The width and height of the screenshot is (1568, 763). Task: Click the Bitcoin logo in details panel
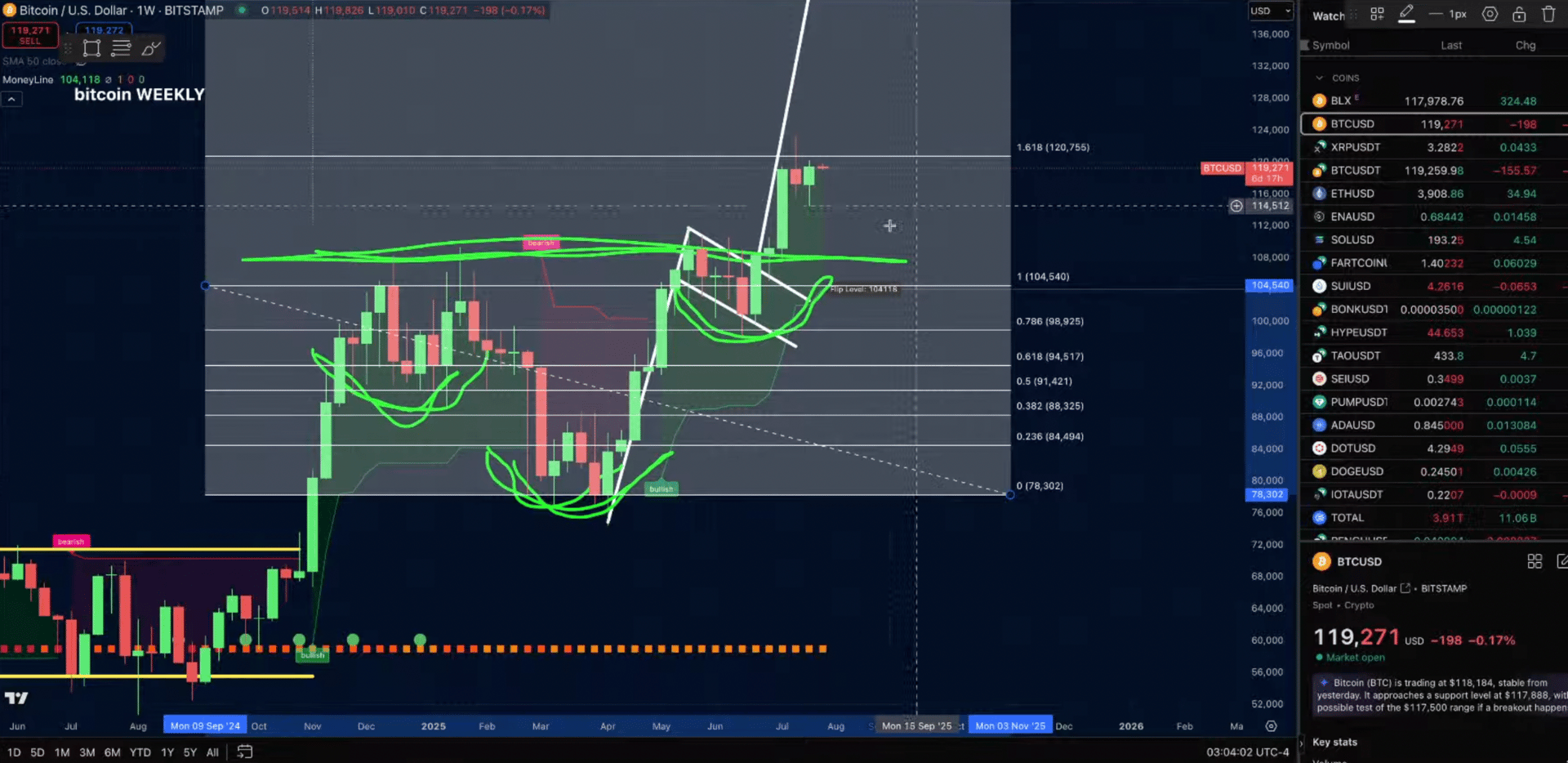pyautogui.click(x=1321, y=561)
